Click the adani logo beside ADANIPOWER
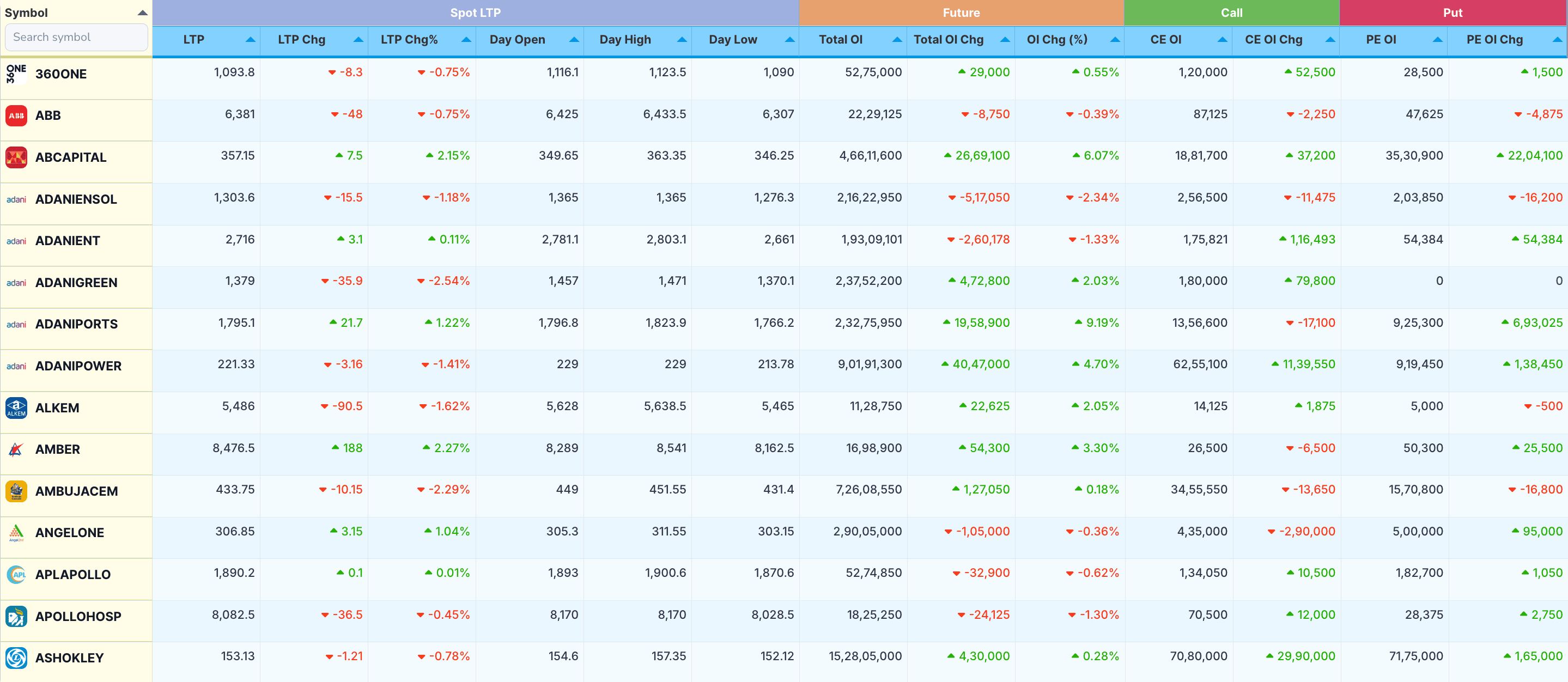 coord(16,366)
